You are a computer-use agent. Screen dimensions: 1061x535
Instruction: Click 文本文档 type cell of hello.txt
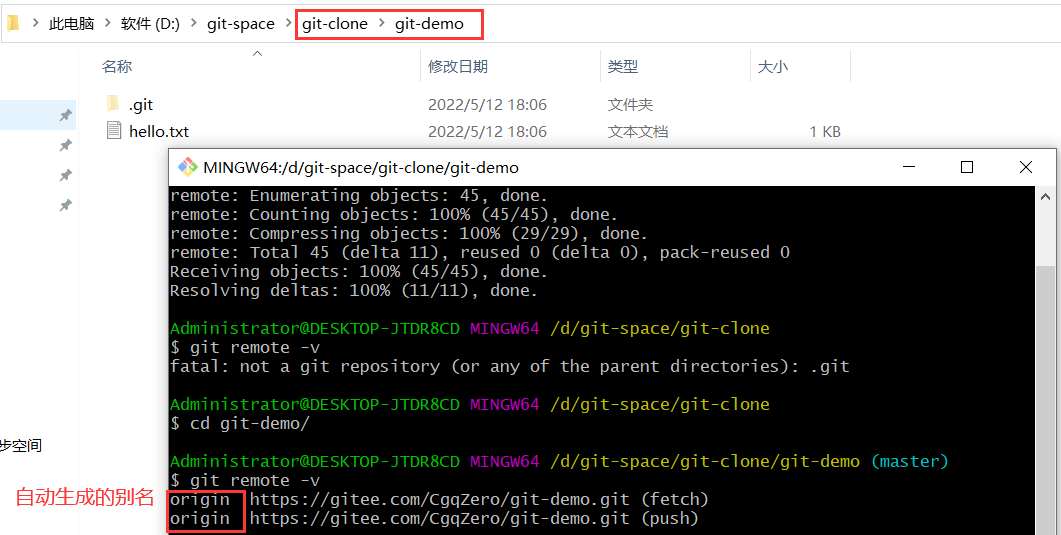click(x=638, y=131)
